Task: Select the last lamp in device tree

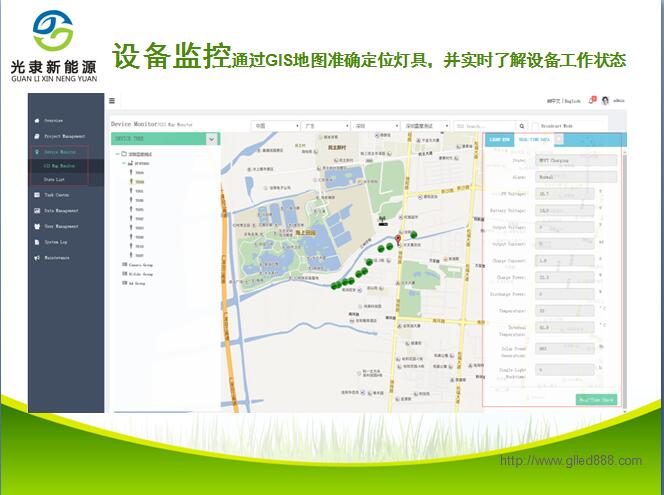Action: (137, 255)
